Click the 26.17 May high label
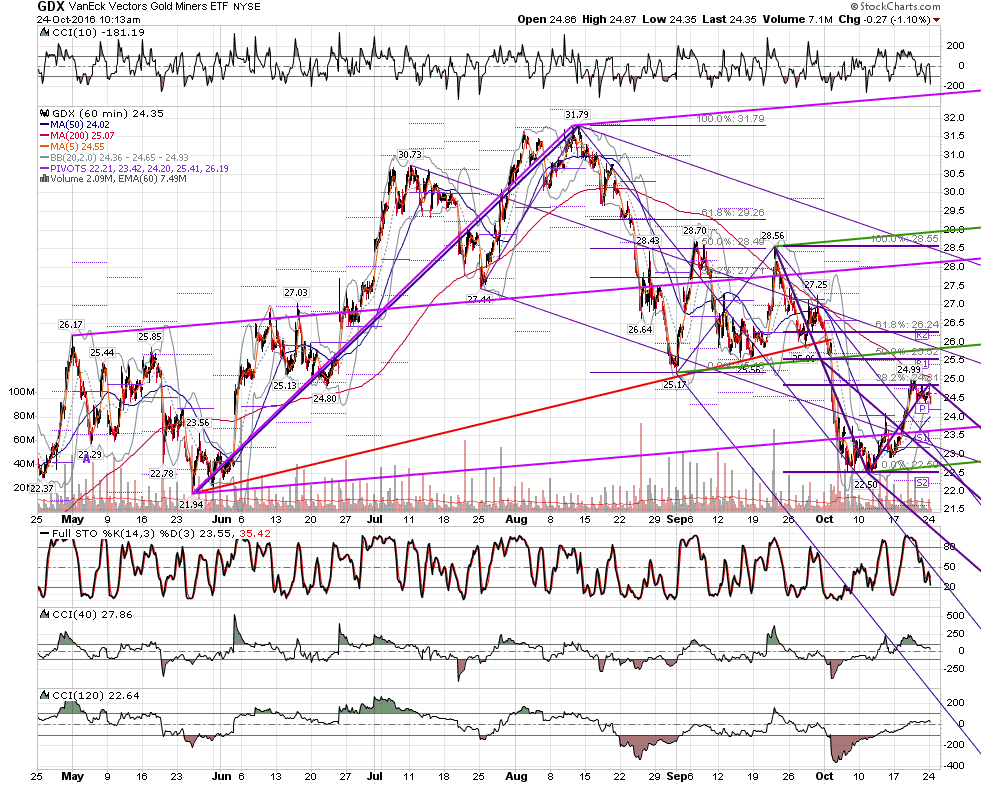Screen dimensions: 987x792 (x=70, y=325)
